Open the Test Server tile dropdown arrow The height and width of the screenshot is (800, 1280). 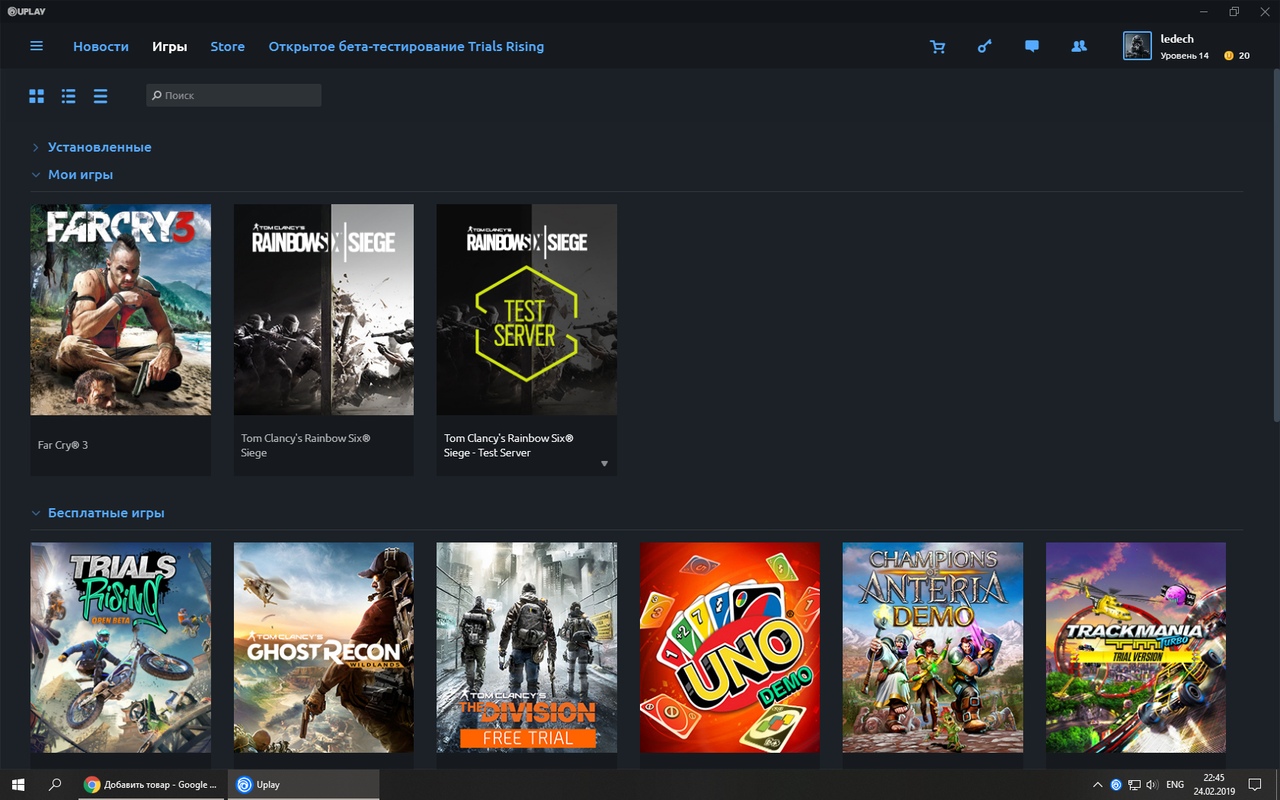pos(604,464)
